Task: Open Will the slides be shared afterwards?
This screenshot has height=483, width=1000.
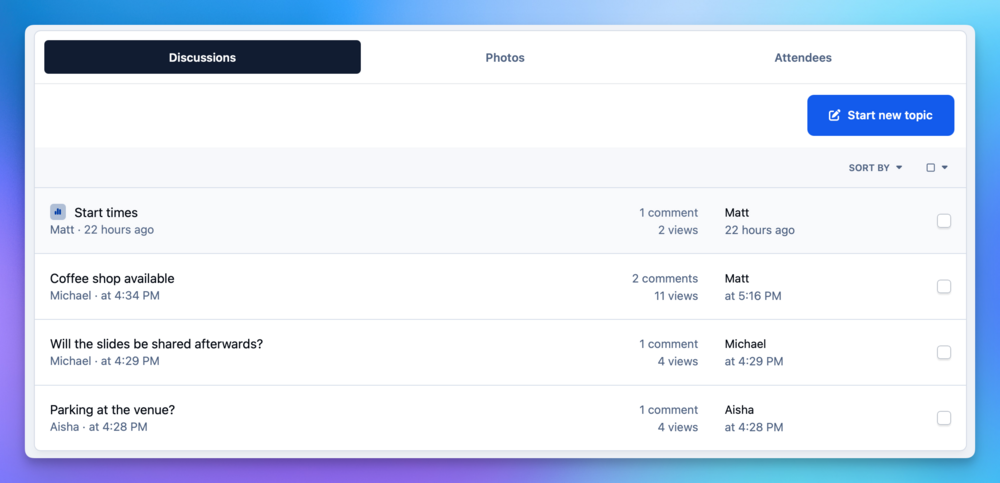Action: [156, 344]
